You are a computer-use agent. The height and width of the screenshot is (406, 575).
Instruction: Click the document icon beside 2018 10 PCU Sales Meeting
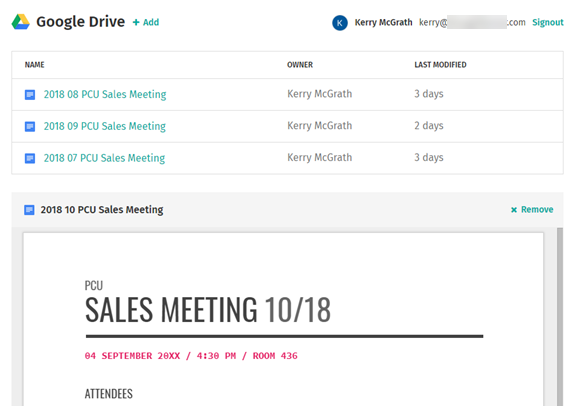click(29, 210)
